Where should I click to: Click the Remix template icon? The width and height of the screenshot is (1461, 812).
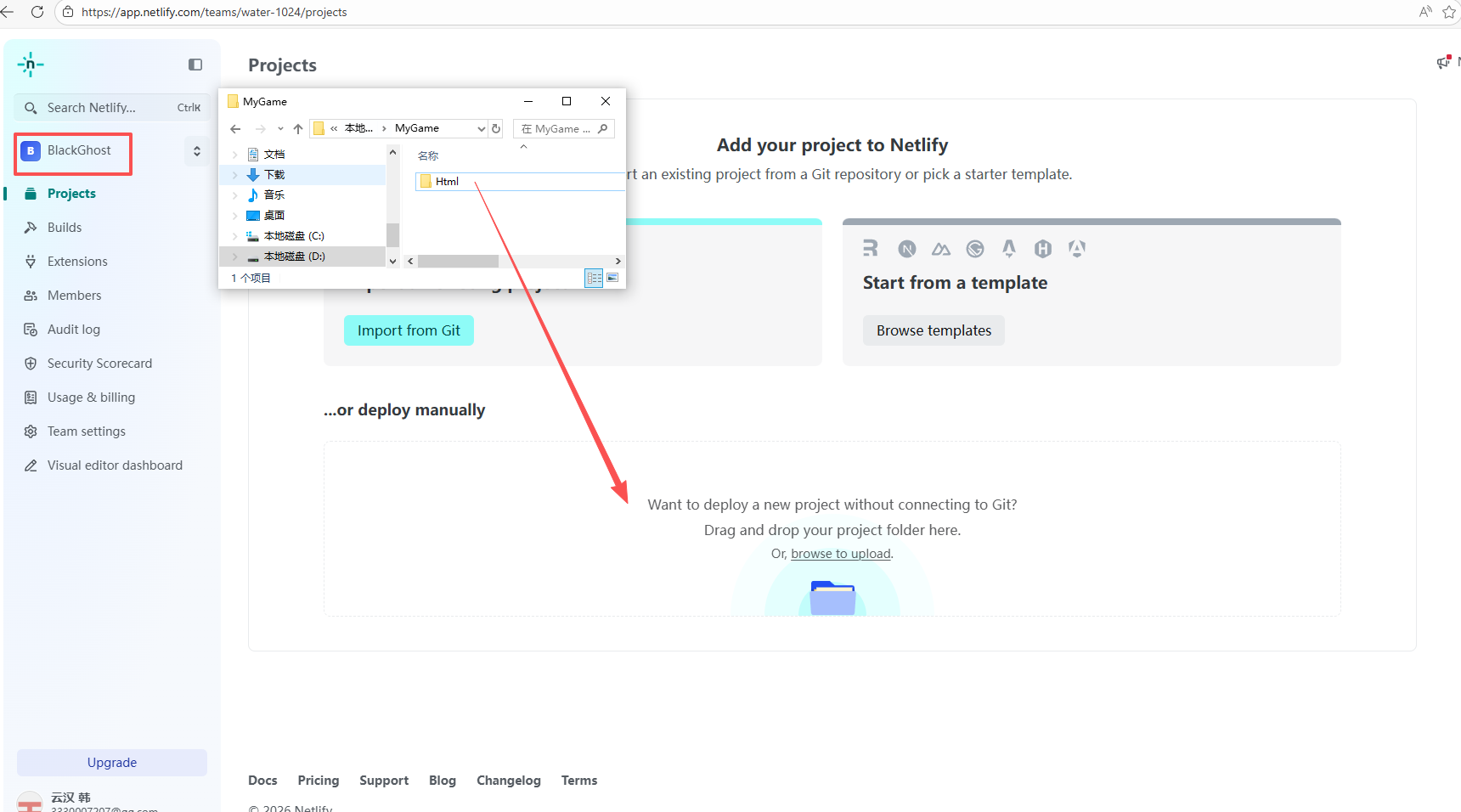[x=871, y=248]
